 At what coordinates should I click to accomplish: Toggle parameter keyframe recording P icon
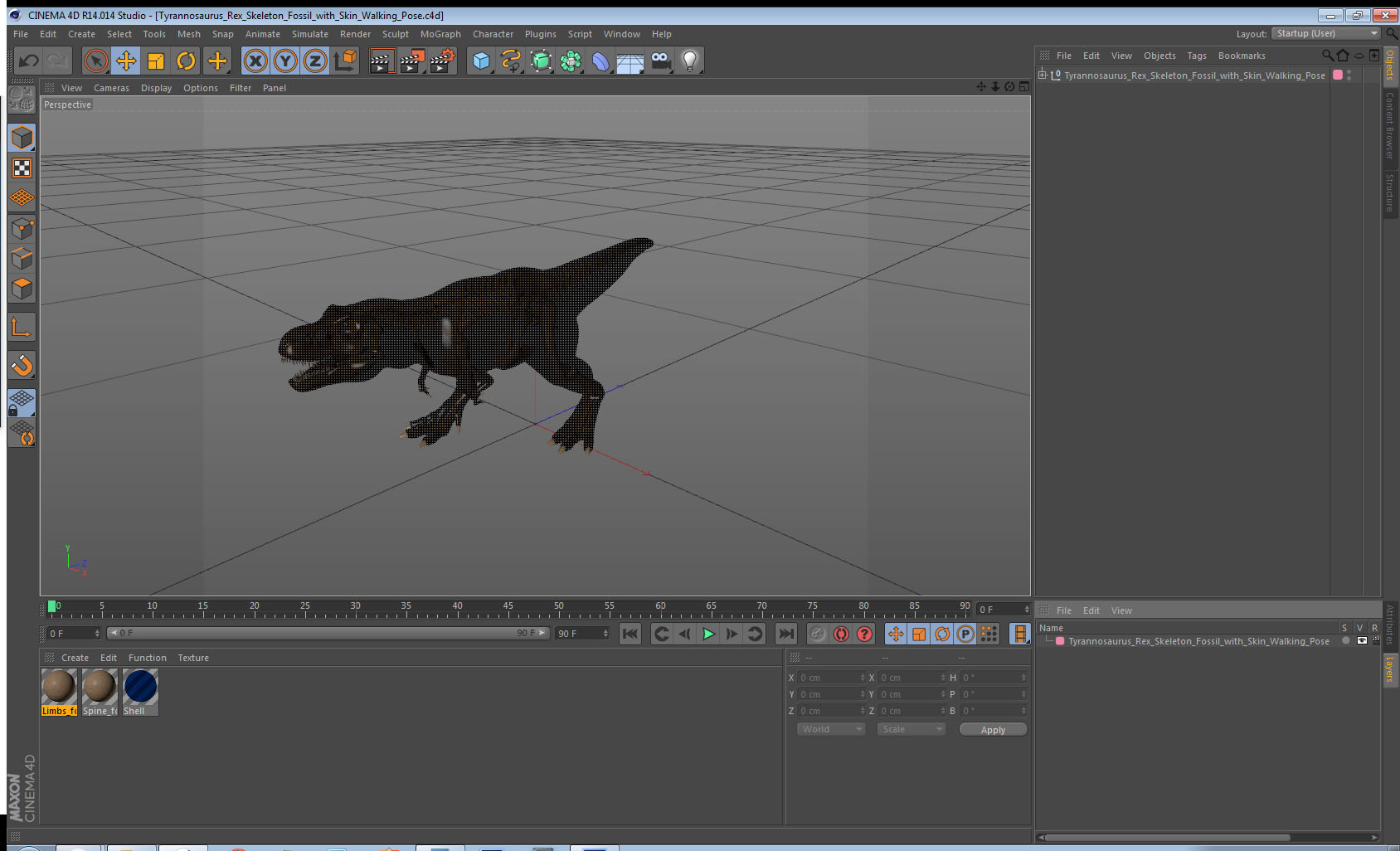(x=965, y=634)
